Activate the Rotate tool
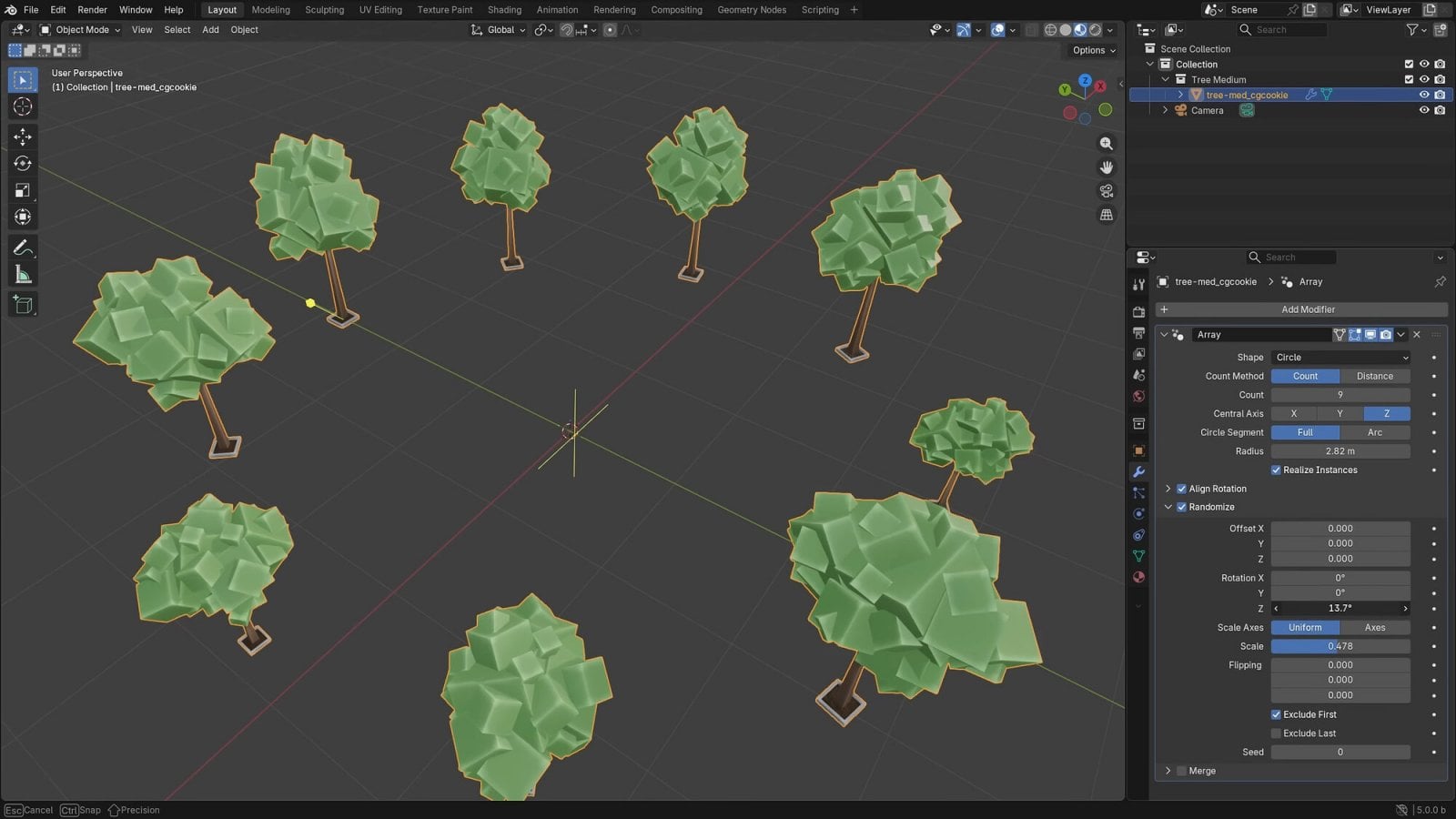 pos(22,163)
